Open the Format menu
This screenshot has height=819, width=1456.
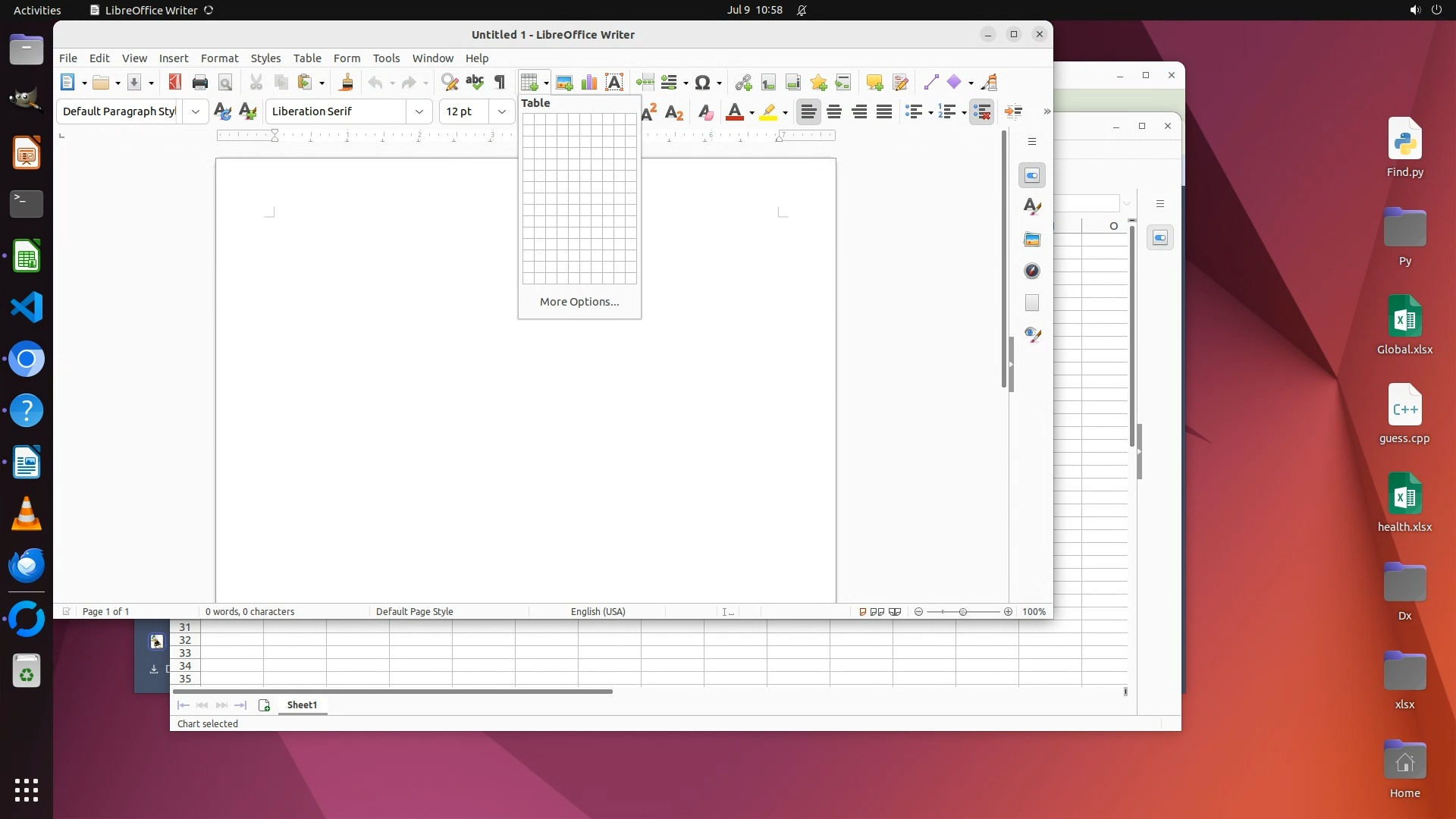coord(219,58)
